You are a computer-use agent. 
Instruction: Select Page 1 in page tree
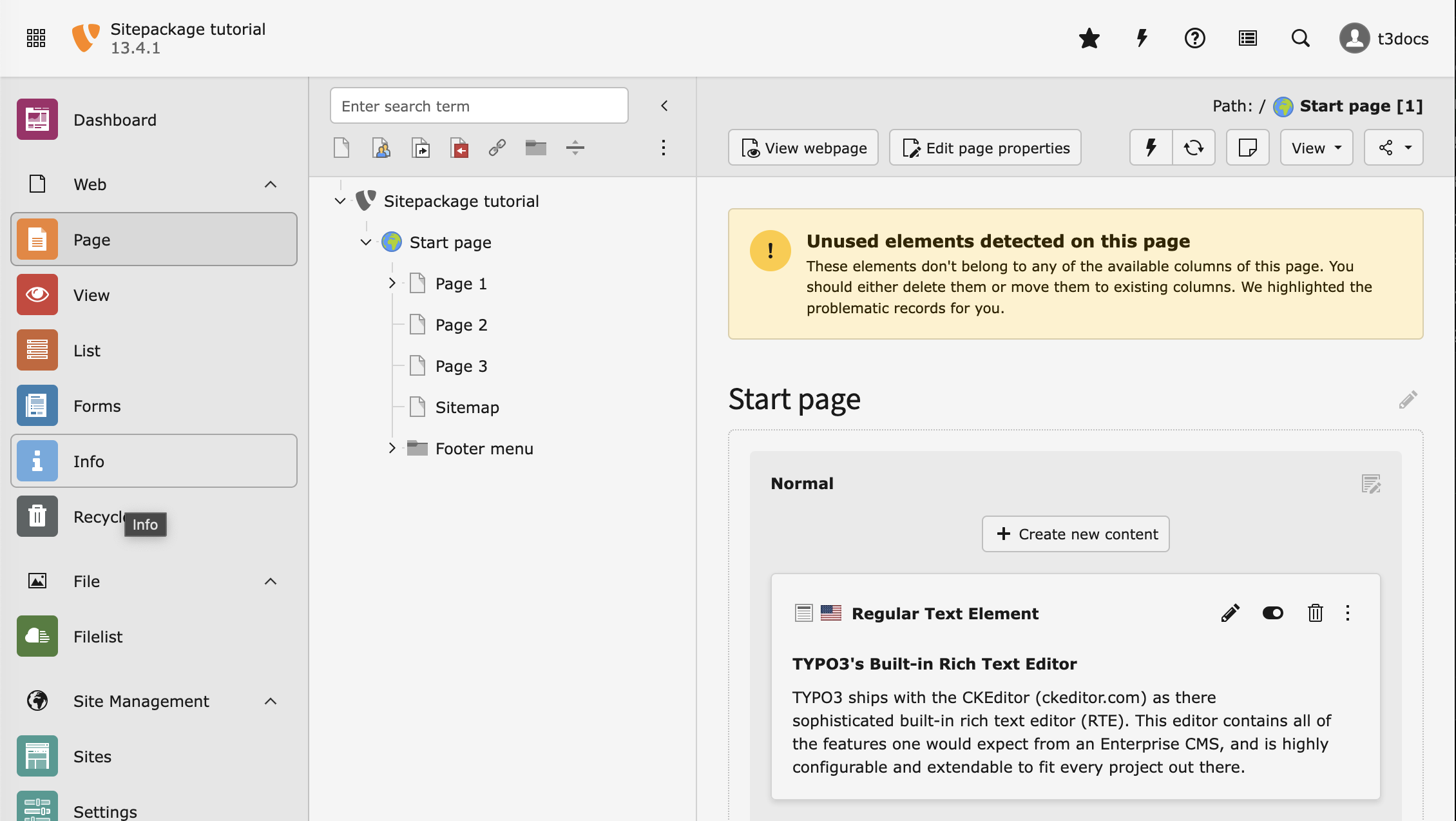pos(461,284)
